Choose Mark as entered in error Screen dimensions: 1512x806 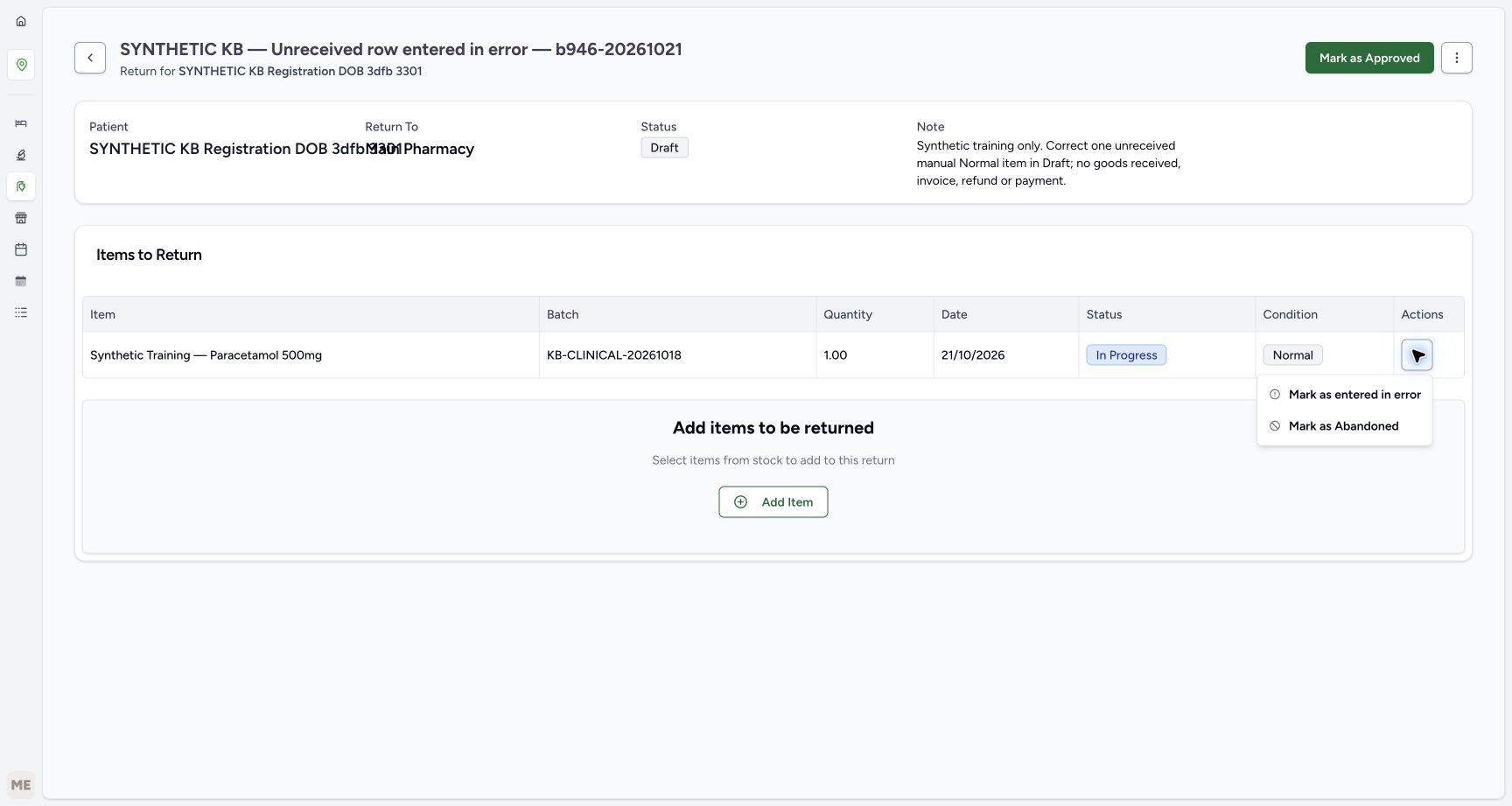pos(1345,395)
